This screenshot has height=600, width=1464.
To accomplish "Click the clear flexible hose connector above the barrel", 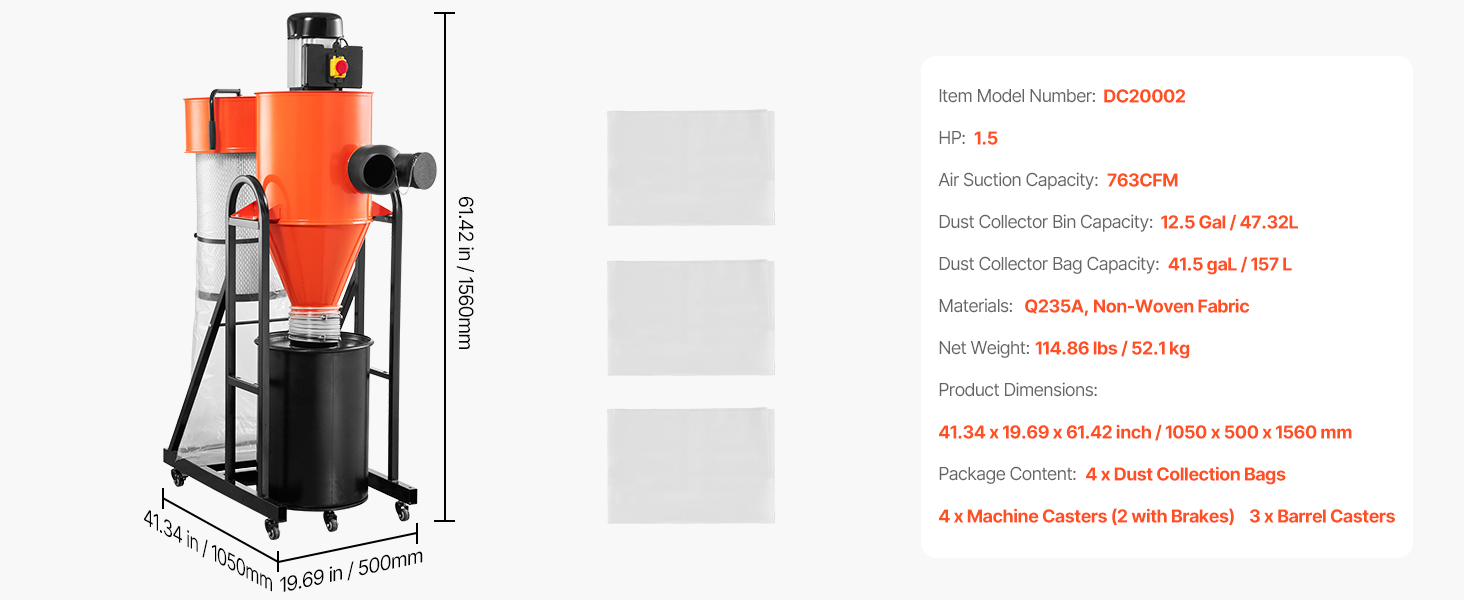I will [316, 324].
